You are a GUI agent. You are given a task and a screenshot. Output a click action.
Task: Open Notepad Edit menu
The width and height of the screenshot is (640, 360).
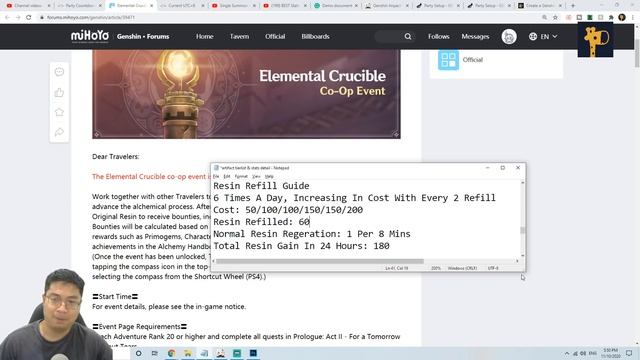tap(227, 176)
